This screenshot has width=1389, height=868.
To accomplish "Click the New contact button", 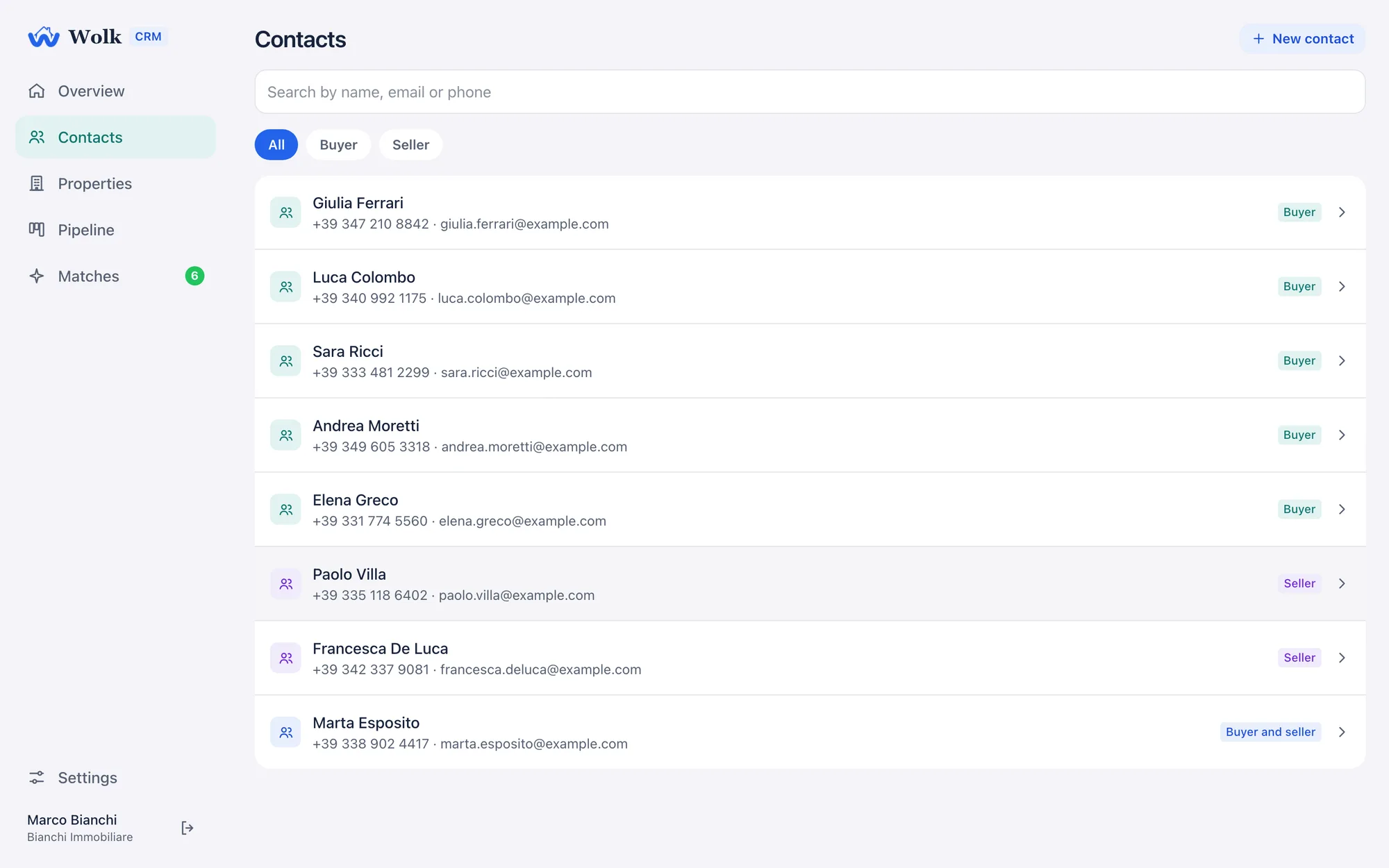I will point(1302,39).
